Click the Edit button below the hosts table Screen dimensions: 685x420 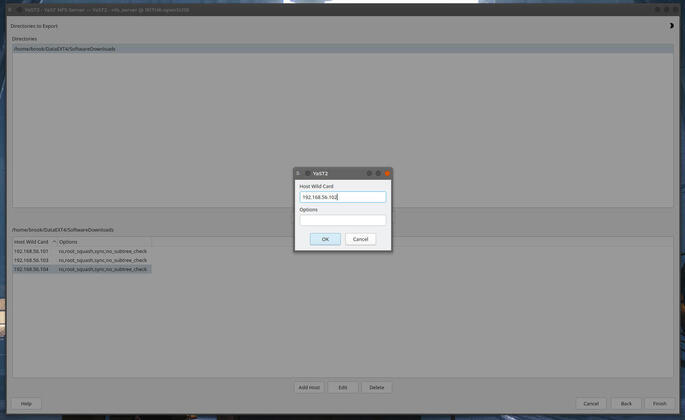pos(342,387)
